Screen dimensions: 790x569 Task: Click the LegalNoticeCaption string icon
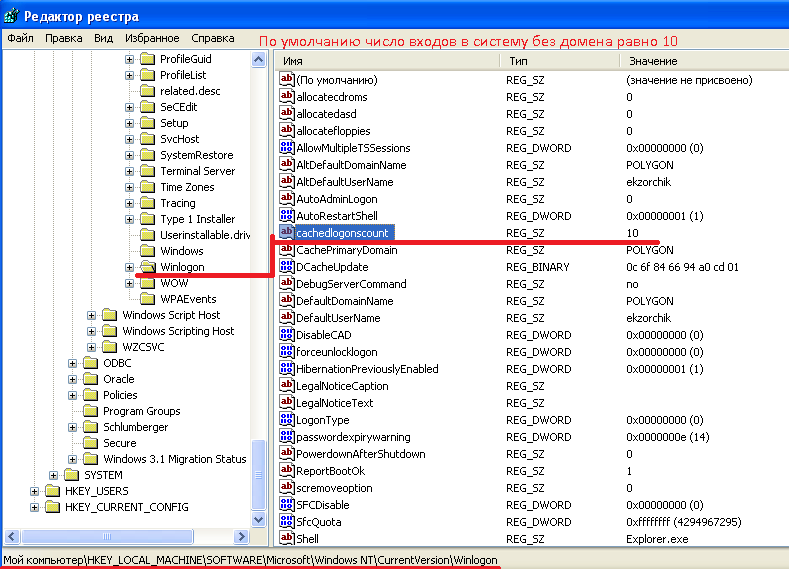[287, 385]
